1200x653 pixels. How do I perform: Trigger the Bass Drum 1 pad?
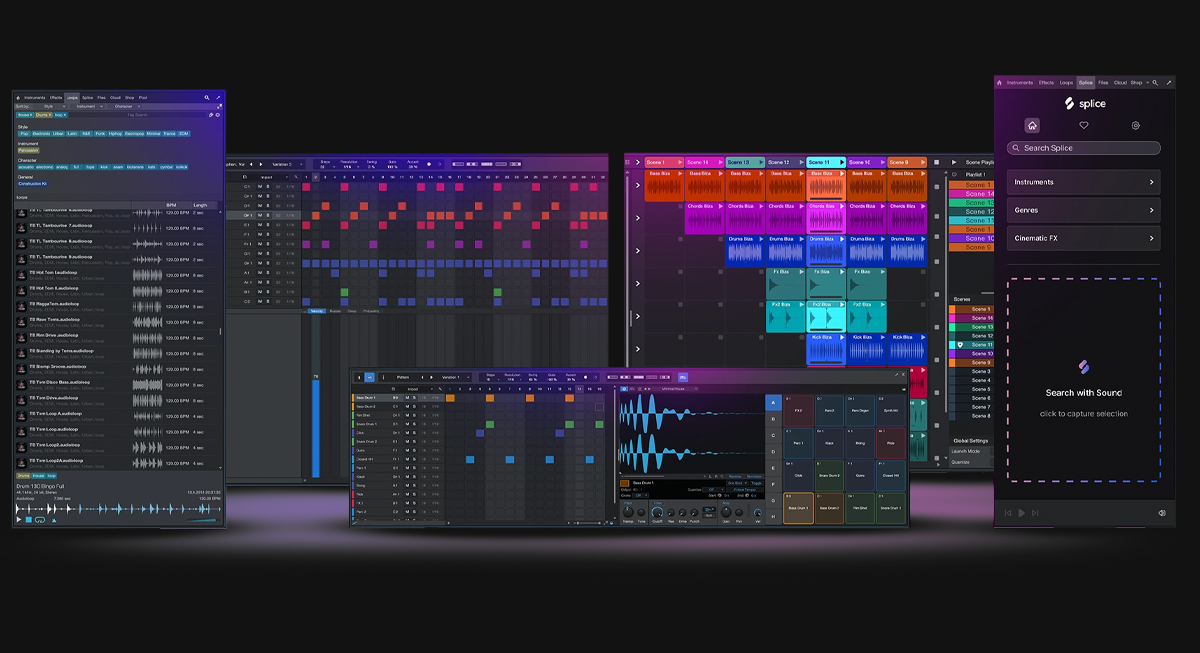click(798, 507)
